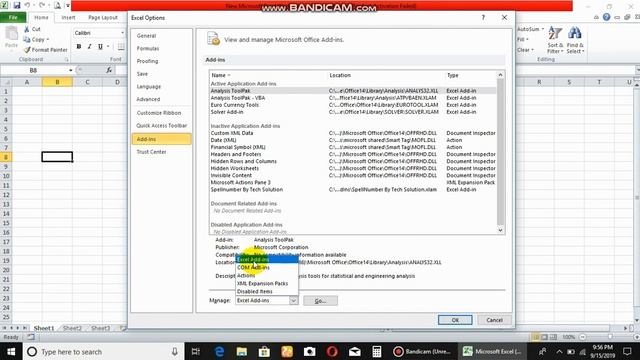
Task: Toggle Underline formatting in ribbon
Action: click(100, 47)
